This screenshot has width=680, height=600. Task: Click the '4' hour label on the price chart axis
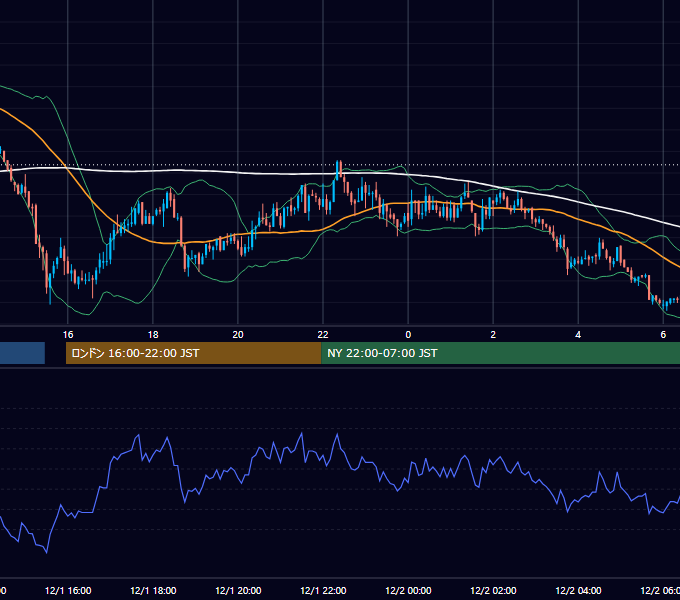tap(578, 335)
